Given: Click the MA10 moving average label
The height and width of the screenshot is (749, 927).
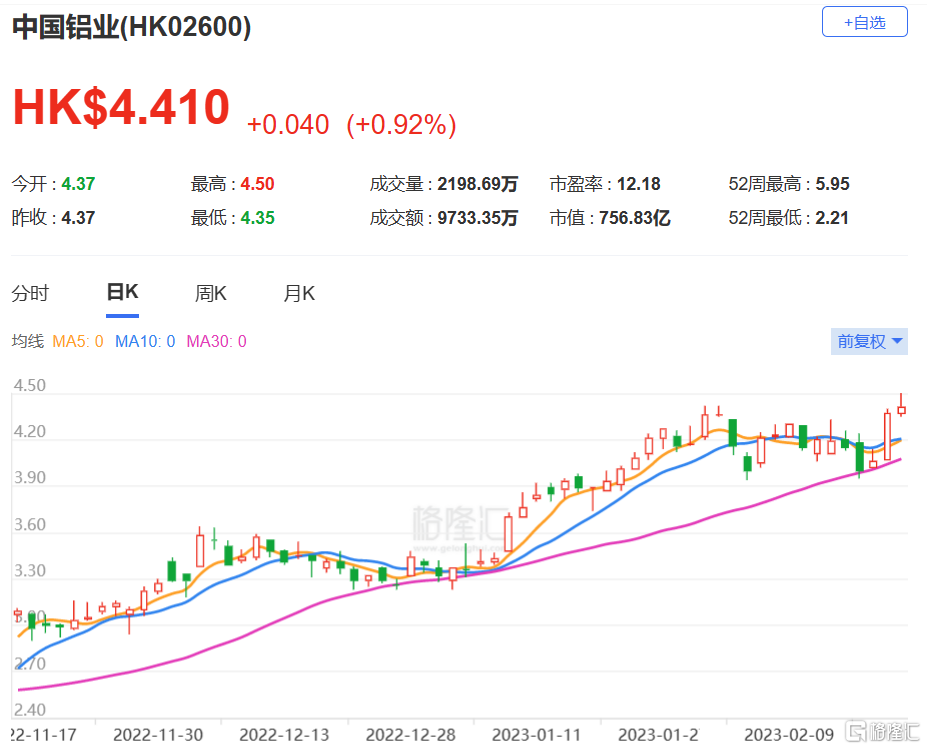Looking at the screenshot, I should click(x=145, y=341).
